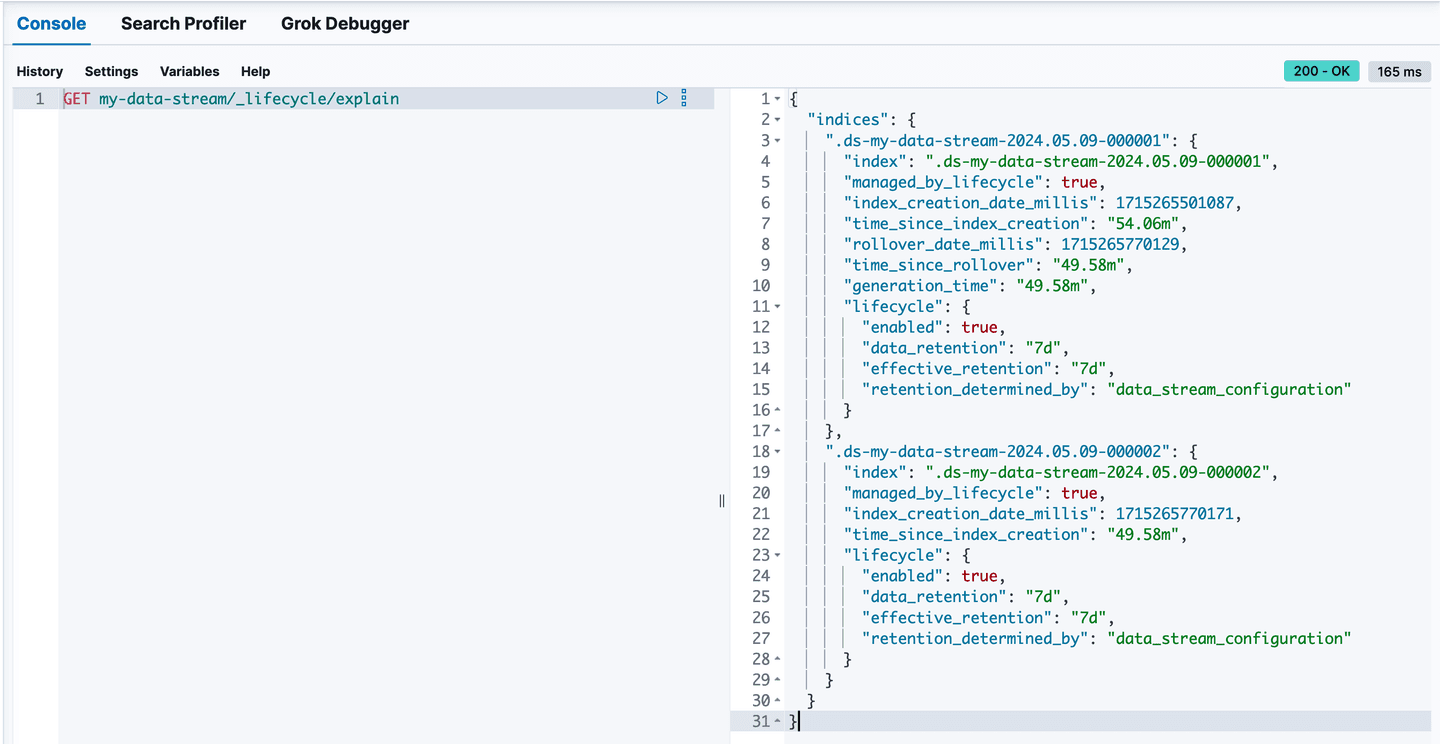Image resolution: width=1440 pixels, height=744 pixels.
Task: Open the Grok Debugger tab
Action: (x=344, y=23)
